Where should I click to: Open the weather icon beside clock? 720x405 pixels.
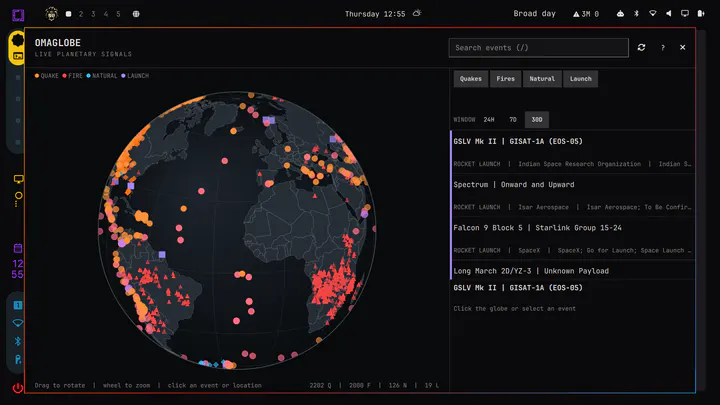click(417, 13)
